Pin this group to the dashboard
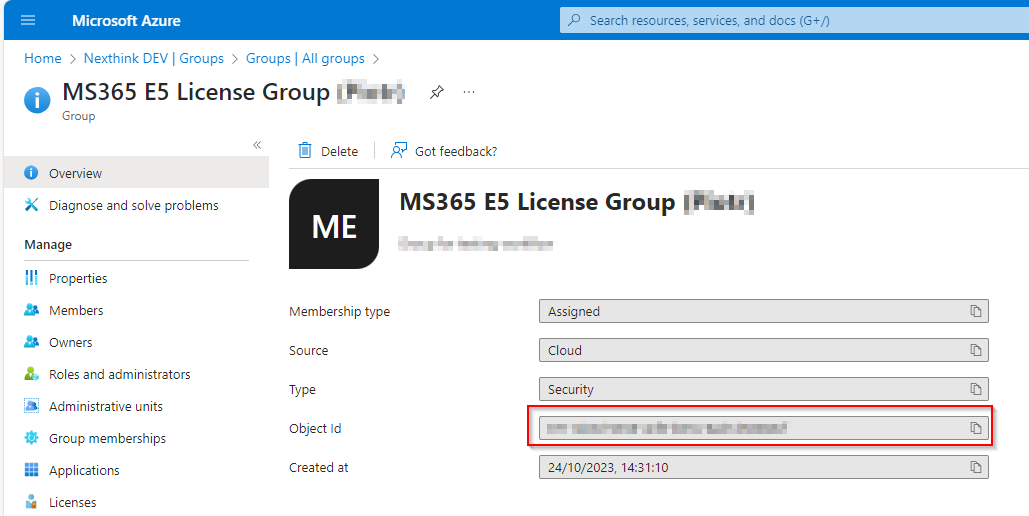The image size is (1029, 516). click(x=436, y=92)
